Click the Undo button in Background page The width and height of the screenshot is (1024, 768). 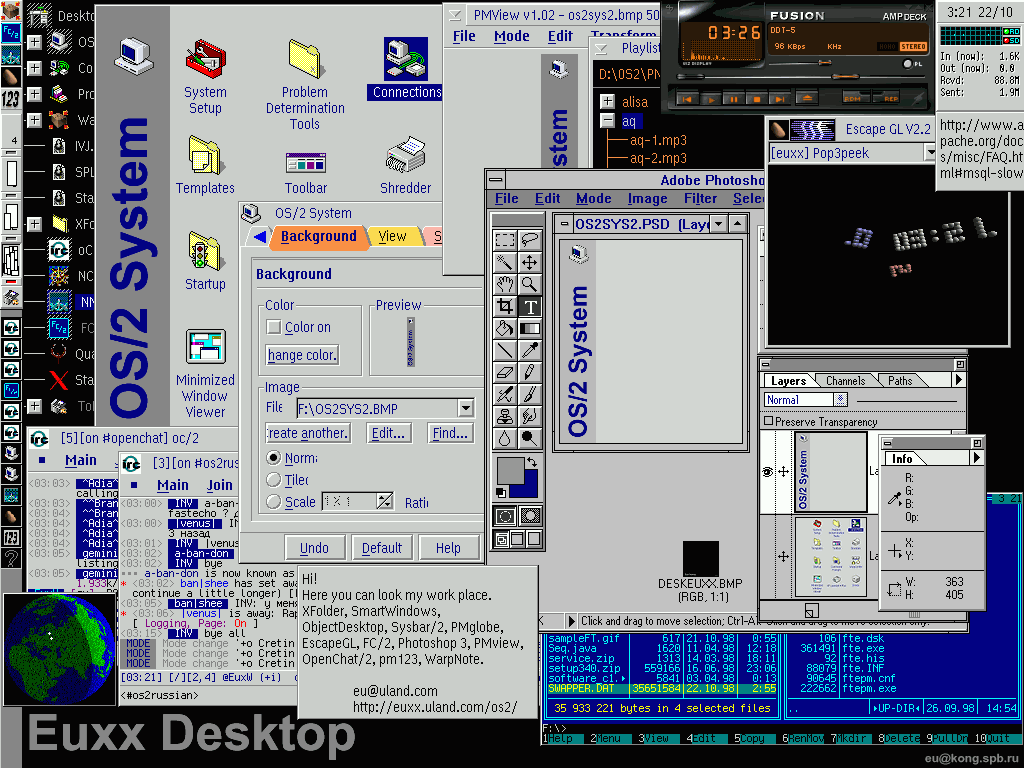[x=314, y=548]
